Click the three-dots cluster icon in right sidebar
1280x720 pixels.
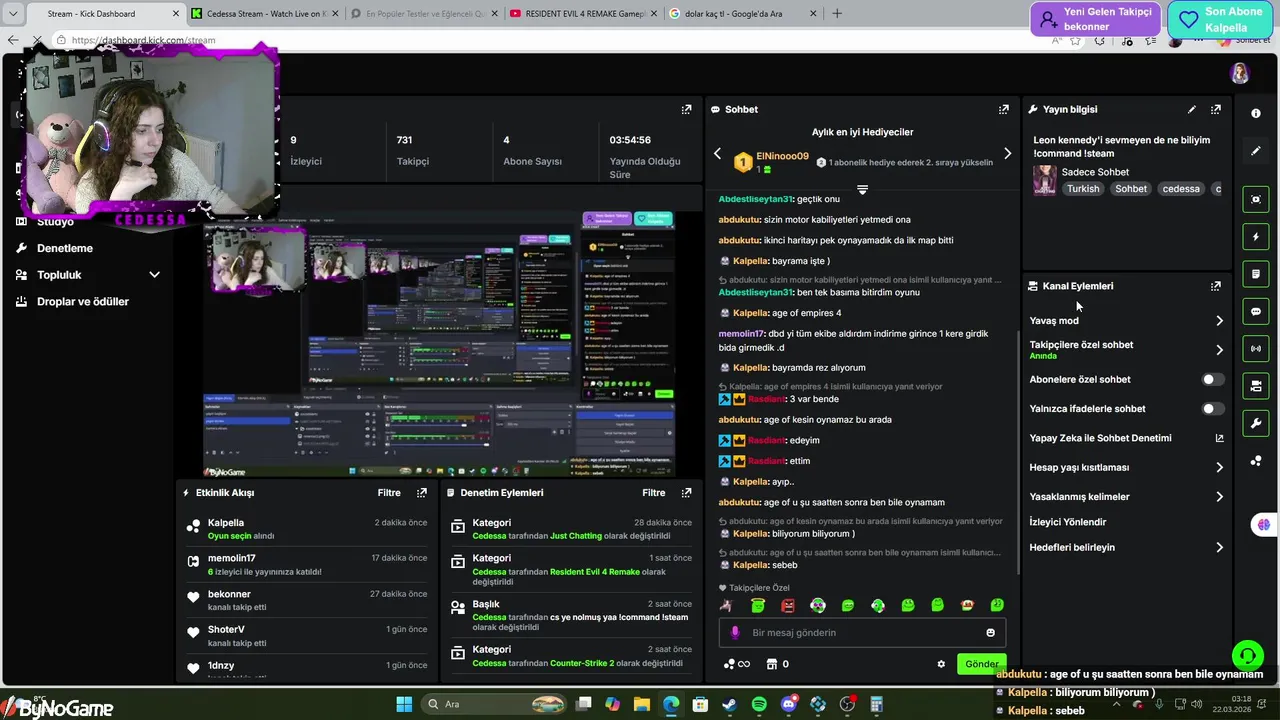click(1256, 461)
